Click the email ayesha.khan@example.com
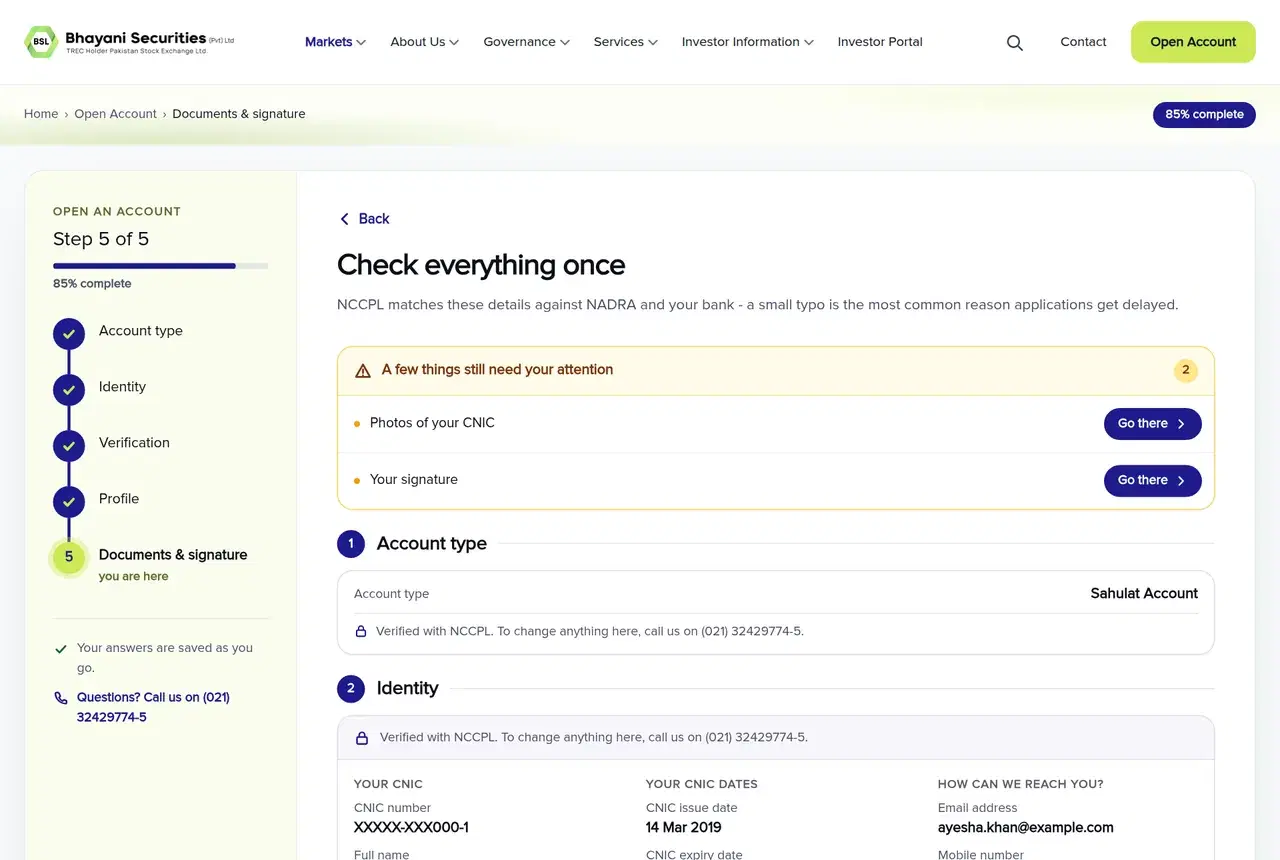 click(x=1026, y=828)
